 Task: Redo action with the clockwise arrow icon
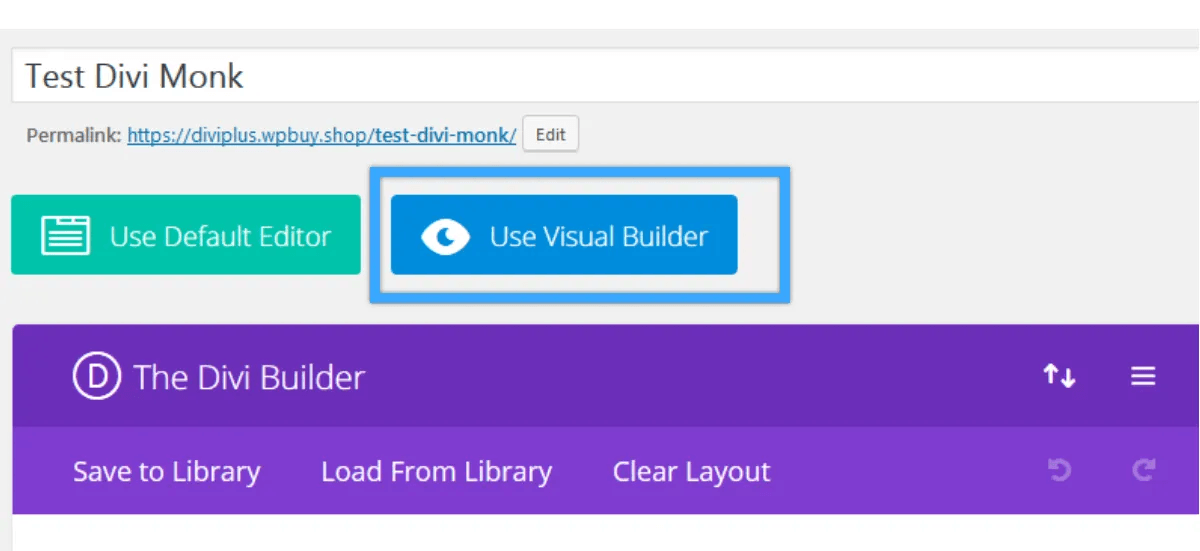pos(1145,470)
